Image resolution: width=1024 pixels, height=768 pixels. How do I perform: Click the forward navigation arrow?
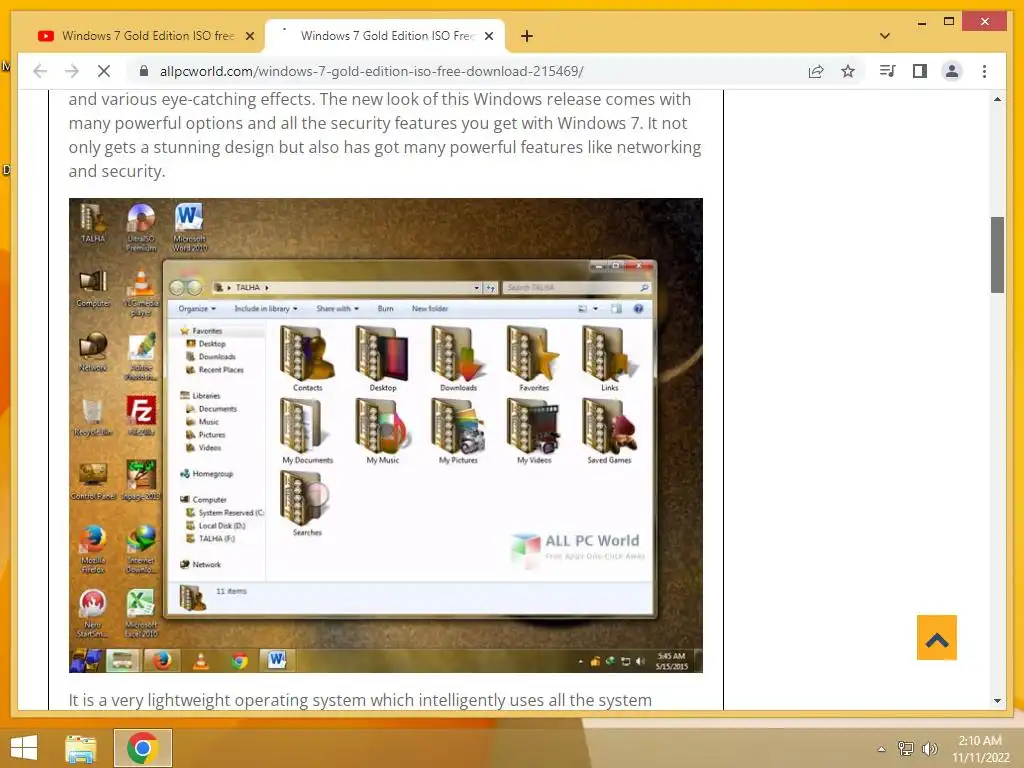(x=72, y=71)
